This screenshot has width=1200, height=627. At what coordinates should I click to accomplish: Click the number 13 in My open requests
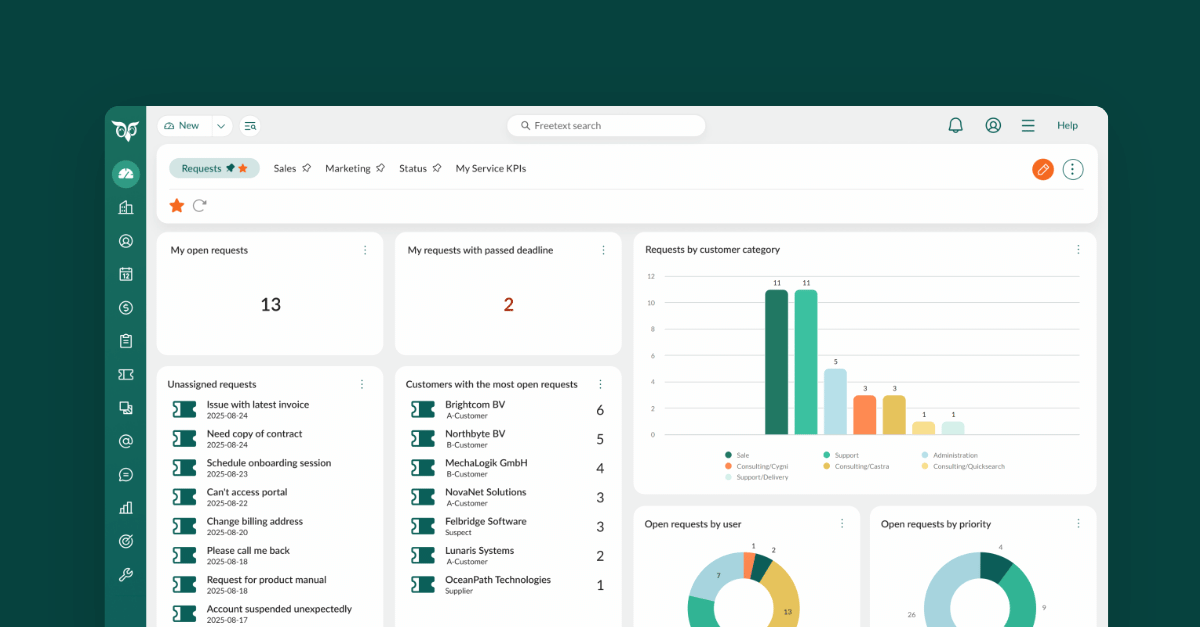(x=270, y=305)
